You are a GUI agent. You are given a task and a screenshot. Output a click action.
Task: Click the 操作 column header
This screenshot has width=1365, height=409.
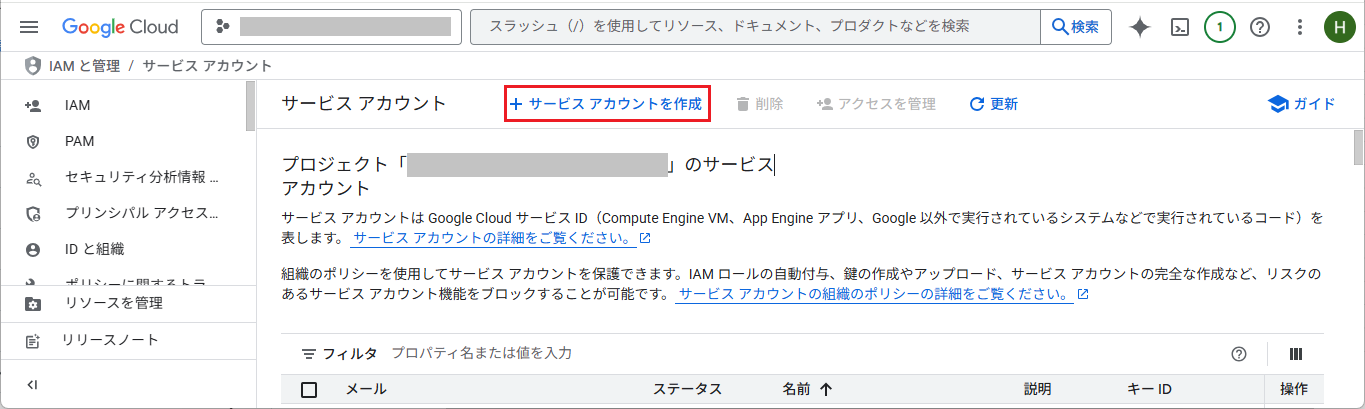(x=1293, y=390)
